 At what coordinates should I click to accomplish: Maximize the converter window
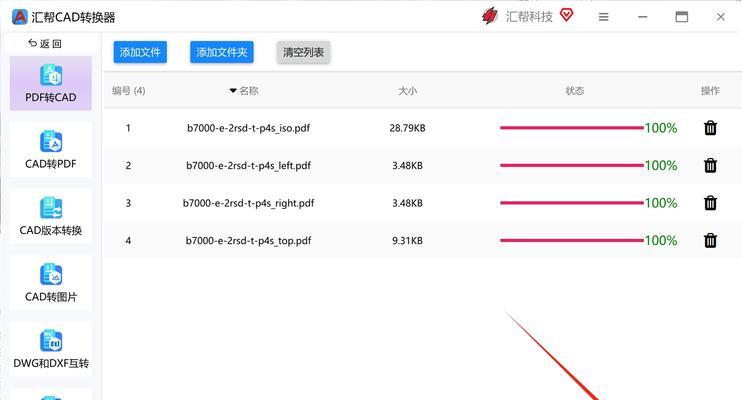click(681, 17)
